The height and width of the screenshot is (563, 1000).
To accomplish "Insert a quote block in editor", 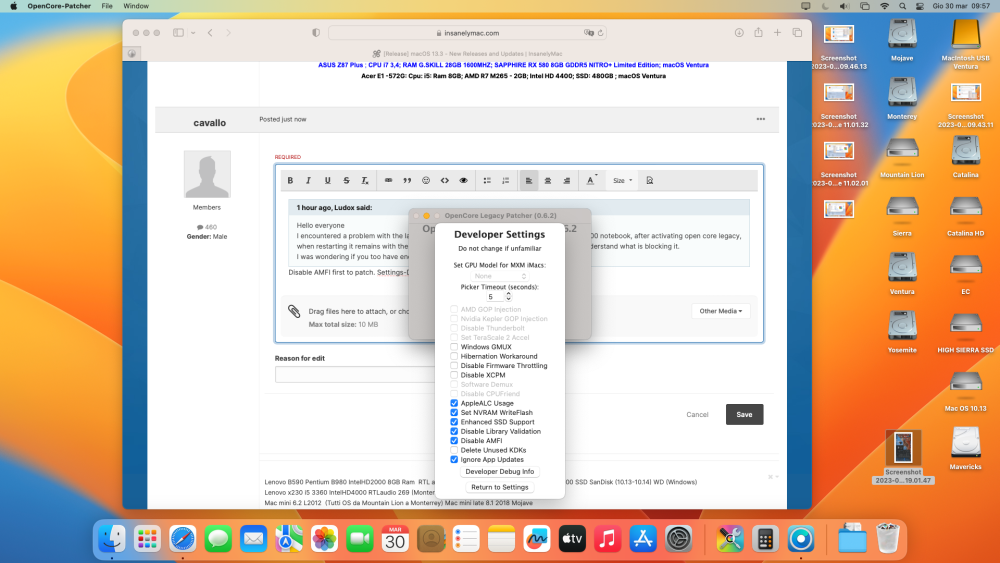I will pos(407,180).
